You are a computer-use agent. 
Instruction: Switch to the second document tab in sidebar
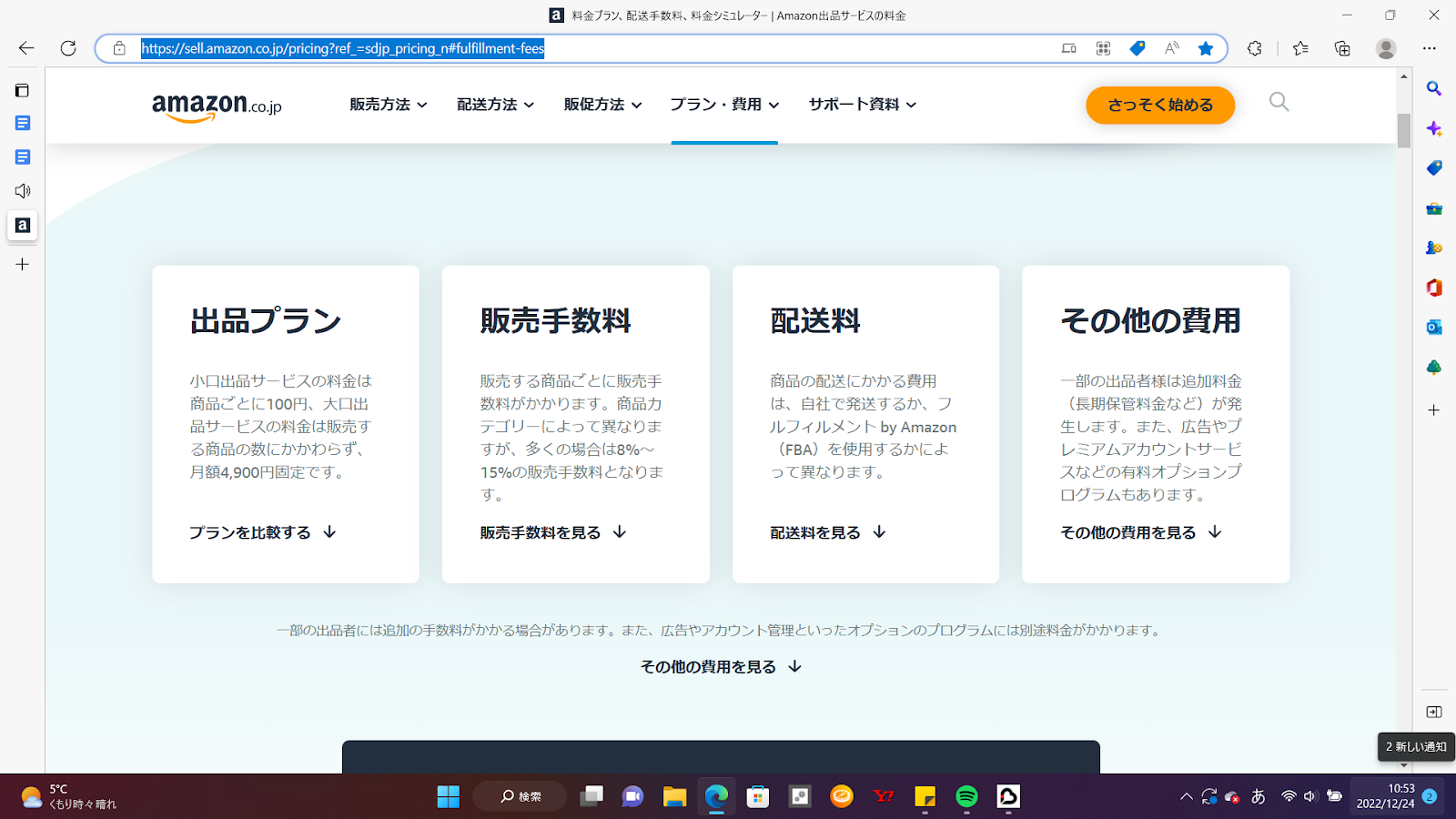[x=23, y=157]
